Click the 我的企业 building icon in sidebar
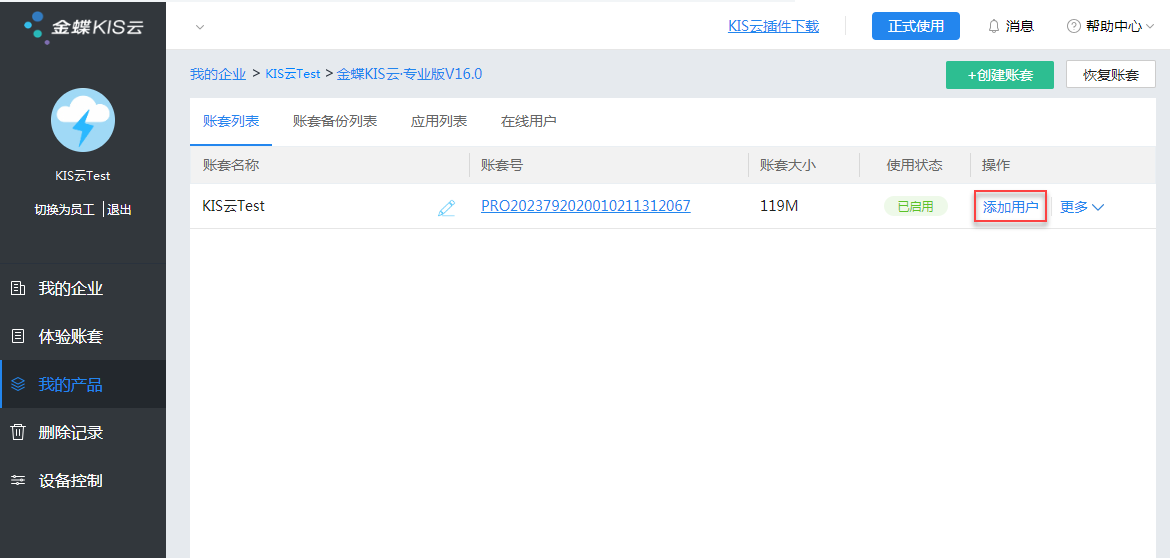Viewport: 1171px width, 559px height. click(x=18, y=288)
